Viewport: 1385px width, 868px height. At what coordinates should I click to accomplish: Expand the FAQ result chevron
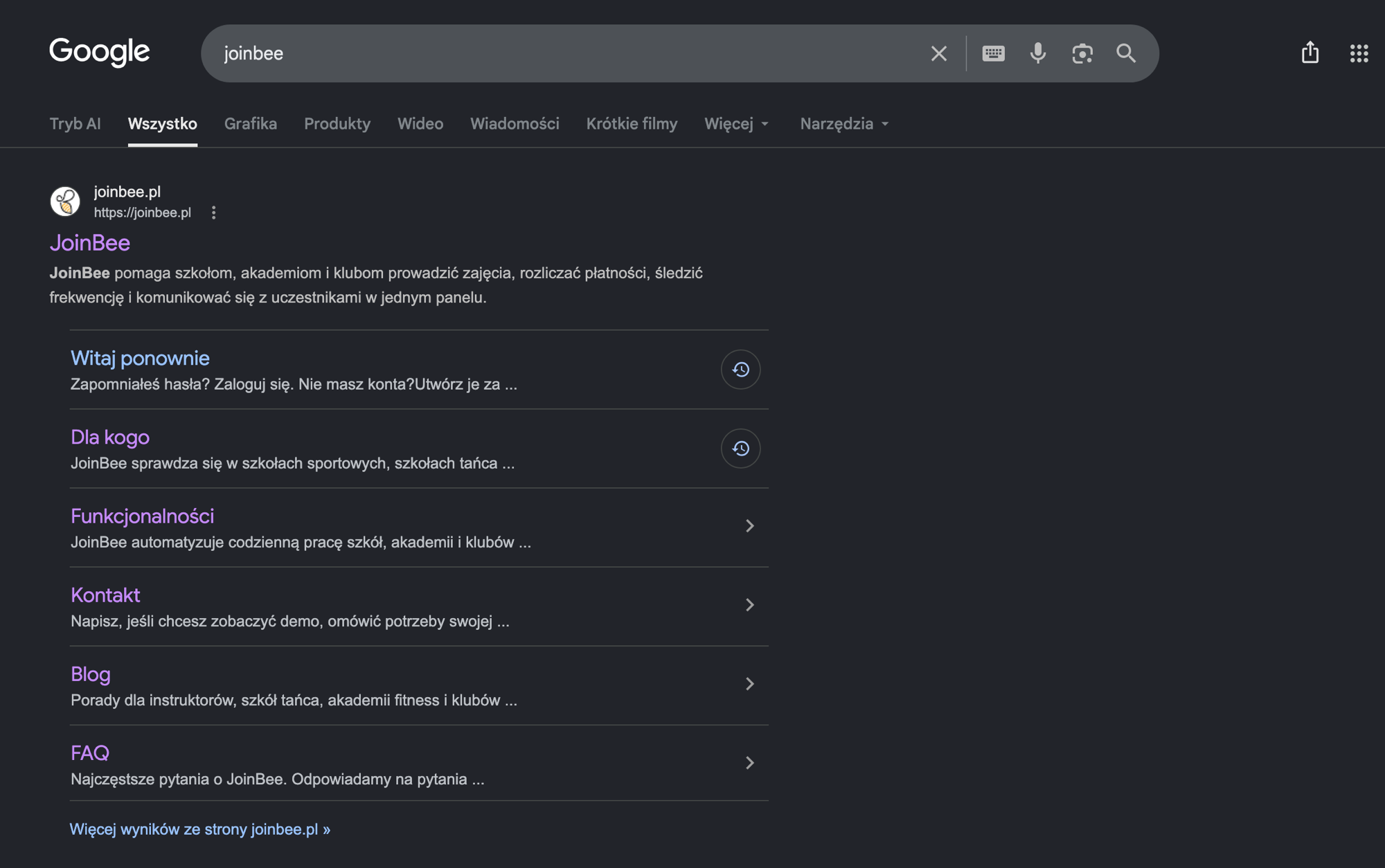[x=749, y=763]
